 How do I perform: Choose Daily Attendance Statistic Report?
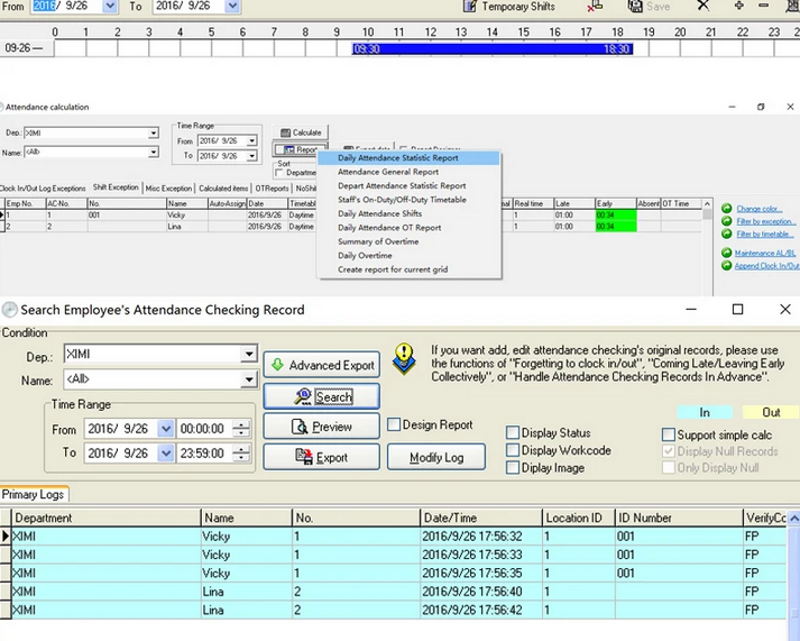click(408, 158)
